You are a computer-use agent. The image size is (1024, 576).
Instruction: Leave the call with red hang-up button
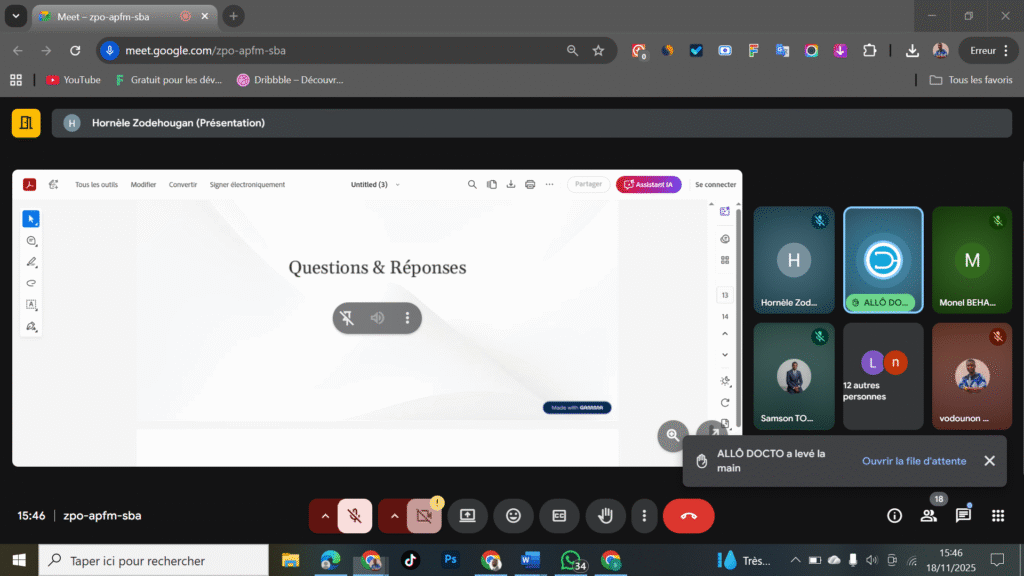tap(688, 516)
